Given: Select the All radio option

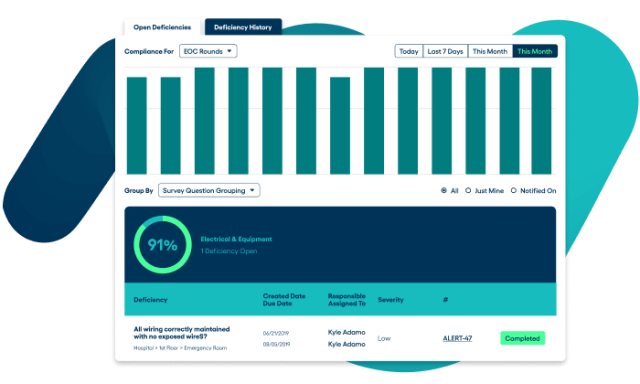Looking at the screenshot, I should click(444, 191).
